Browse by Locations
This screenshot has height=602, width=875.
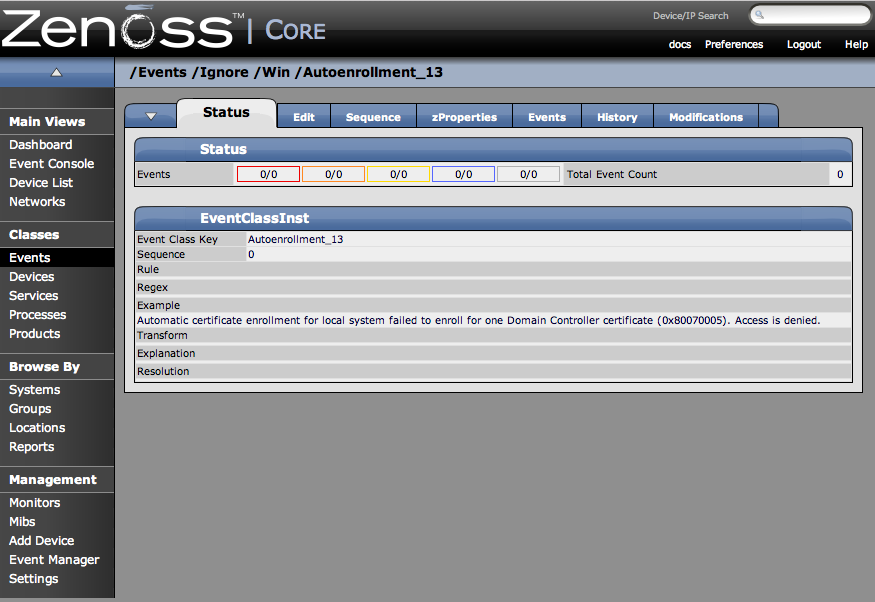[x=37, y=428]
